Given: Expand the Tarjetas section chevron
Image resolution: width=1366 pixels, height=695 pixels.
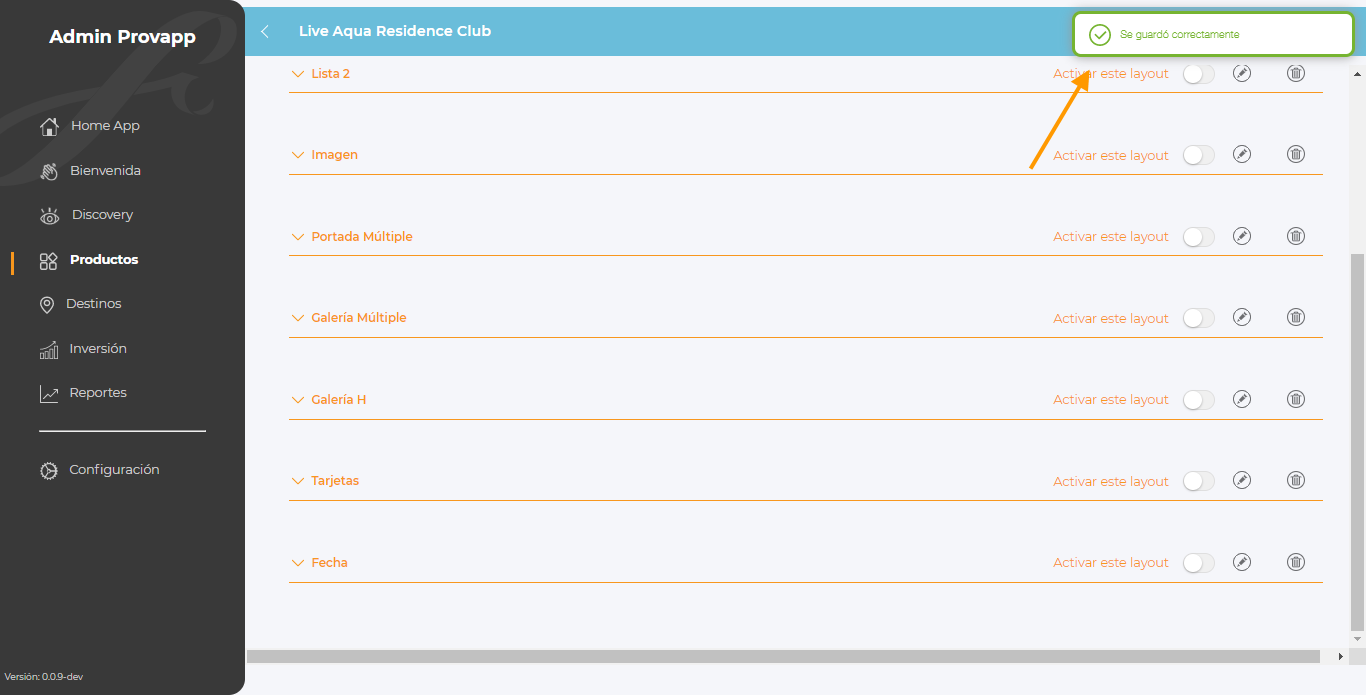Looking at the screenshot, I should pos(297,481).
